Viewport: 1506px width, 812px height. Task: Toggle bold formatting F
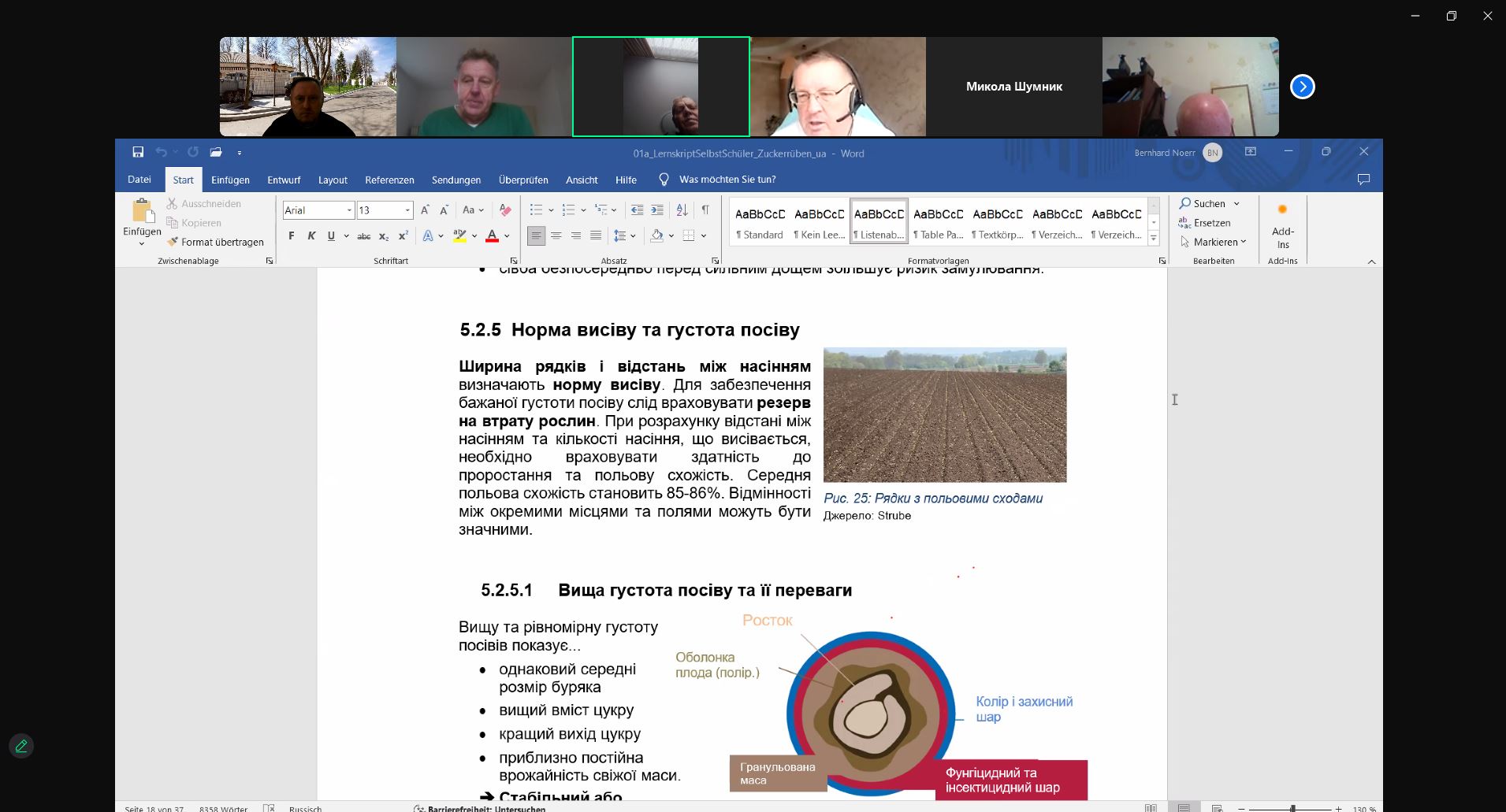pos(292,235)
